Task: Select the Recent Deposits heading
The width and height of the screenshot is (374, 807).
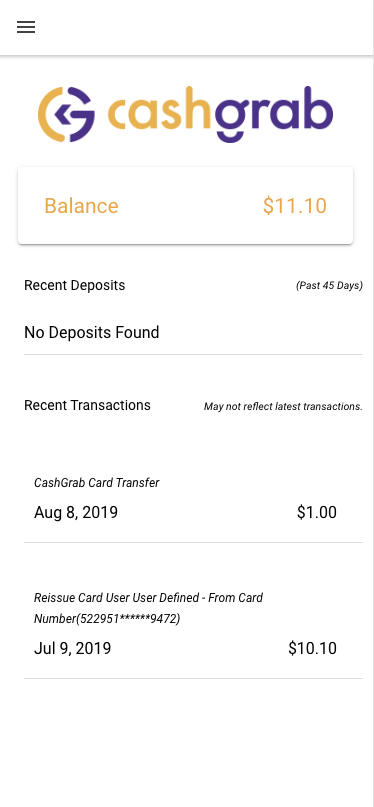Action: click(x=75, y=285)
